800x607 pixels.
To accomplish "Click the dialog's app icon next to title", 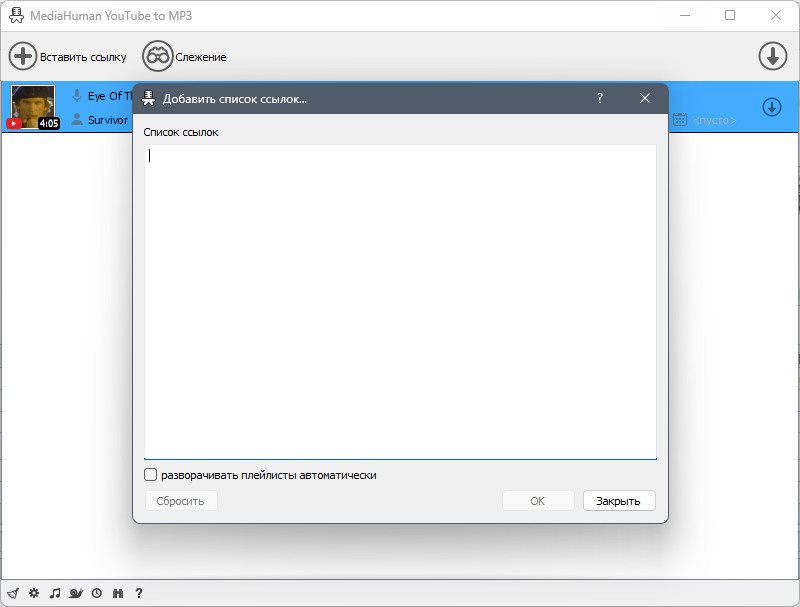I will coord(148,98).
